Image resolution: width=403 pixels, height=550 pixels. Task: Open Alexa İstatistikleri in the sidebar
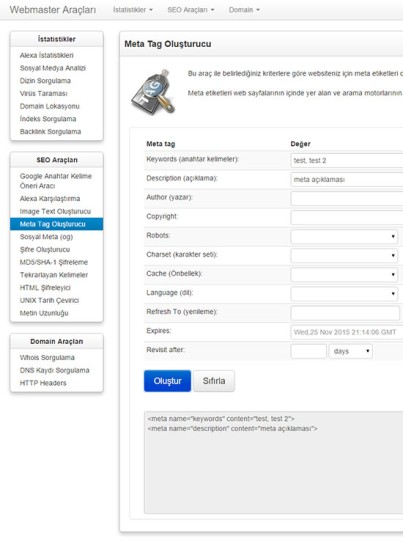[x=47, y=55]
